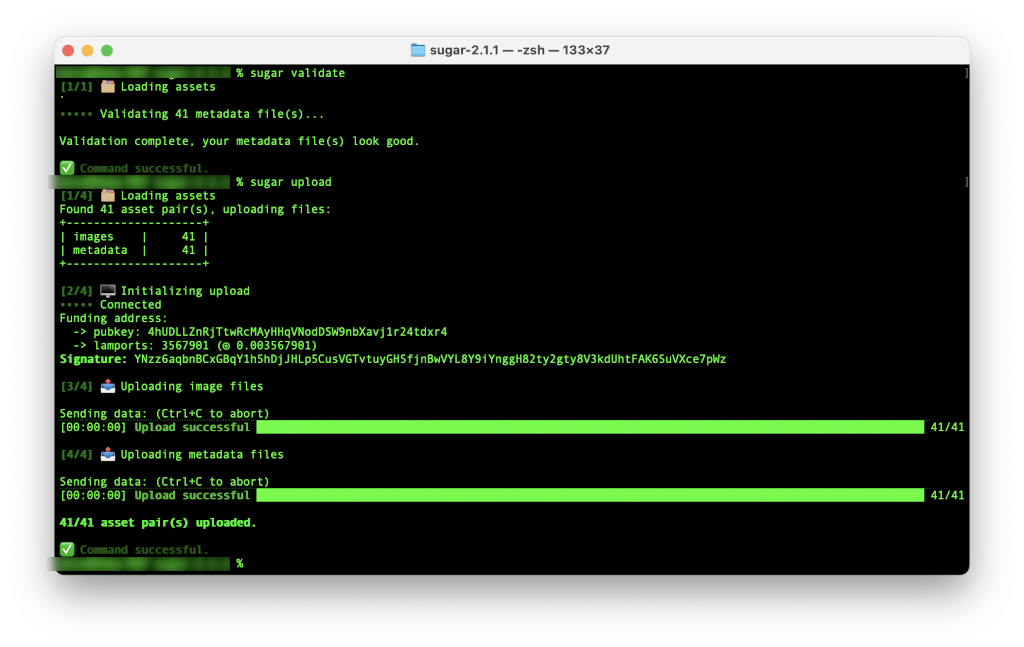Click the green checkmark after sugar validate output

(x=67, y=168)
